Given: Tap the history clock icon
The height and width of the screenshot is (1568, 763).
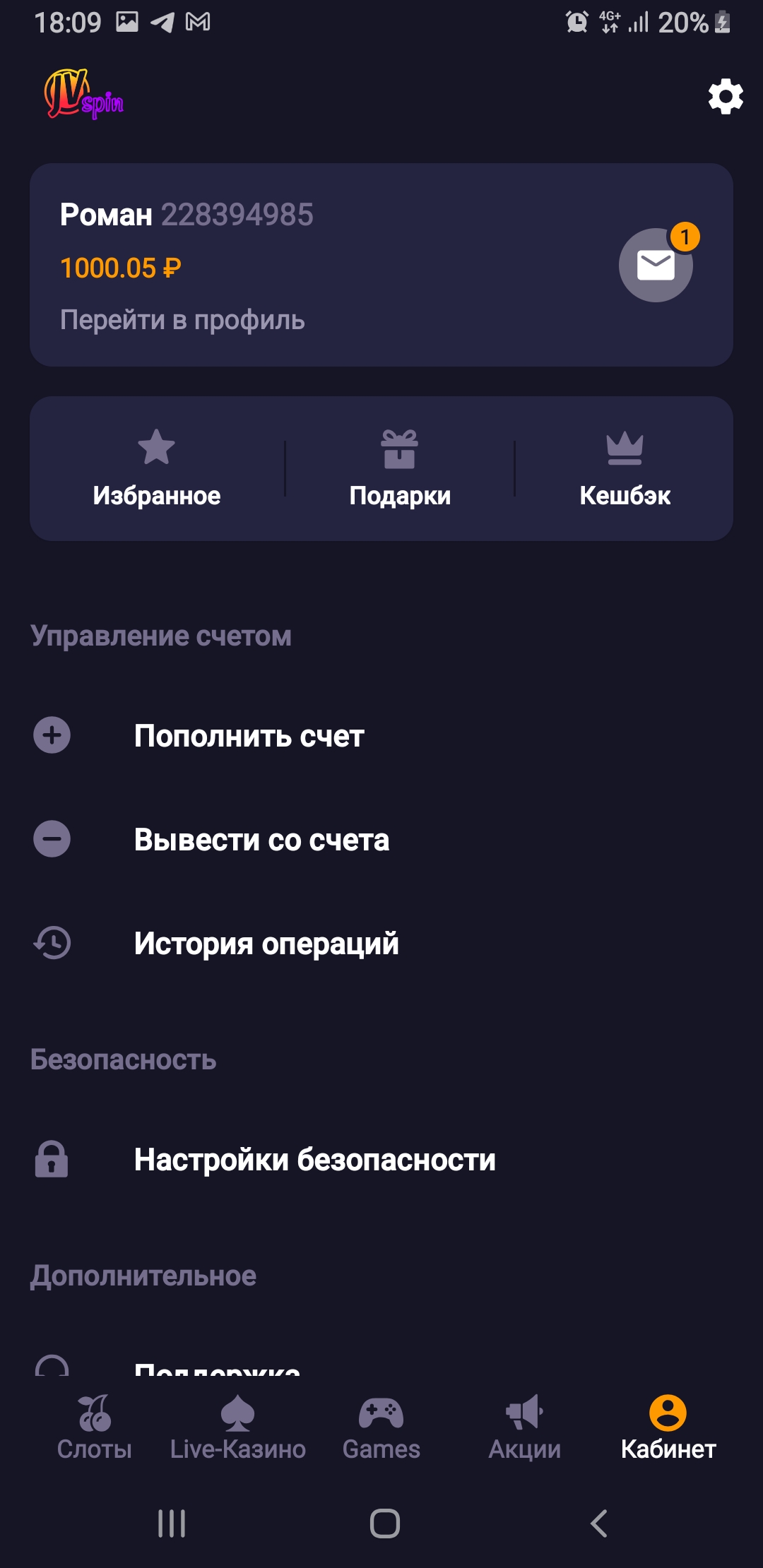Looking at the screenshot, I should coord(52,943).
